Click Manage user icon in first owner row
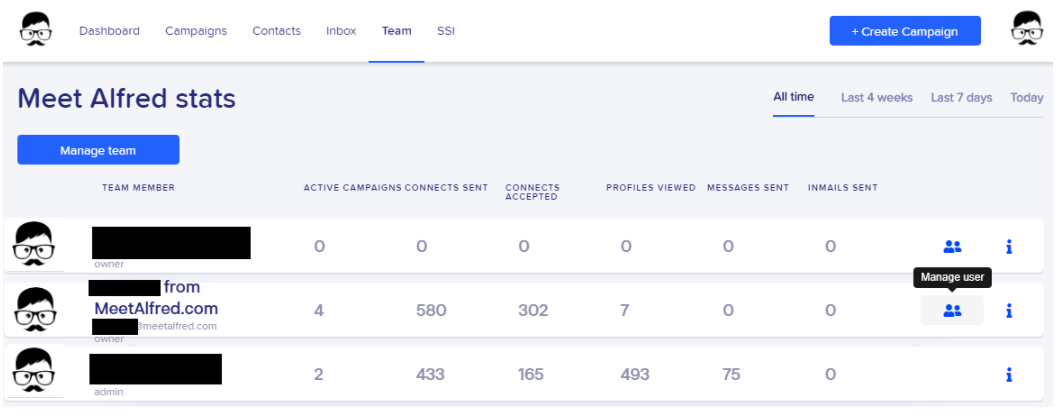The height and width of the screenshot is (413, 1056). (x=952, y=247)
